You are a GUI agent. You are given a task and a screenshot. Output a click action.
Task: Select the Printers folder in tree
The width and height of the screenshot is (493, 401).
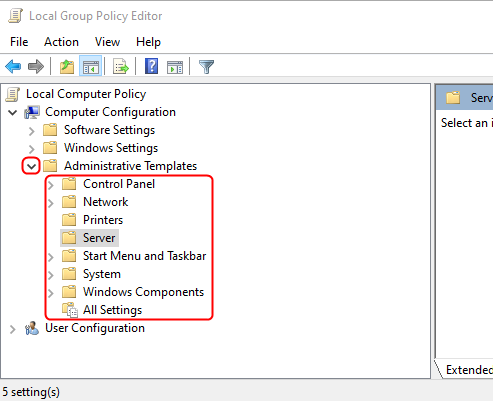click(103, 220)
